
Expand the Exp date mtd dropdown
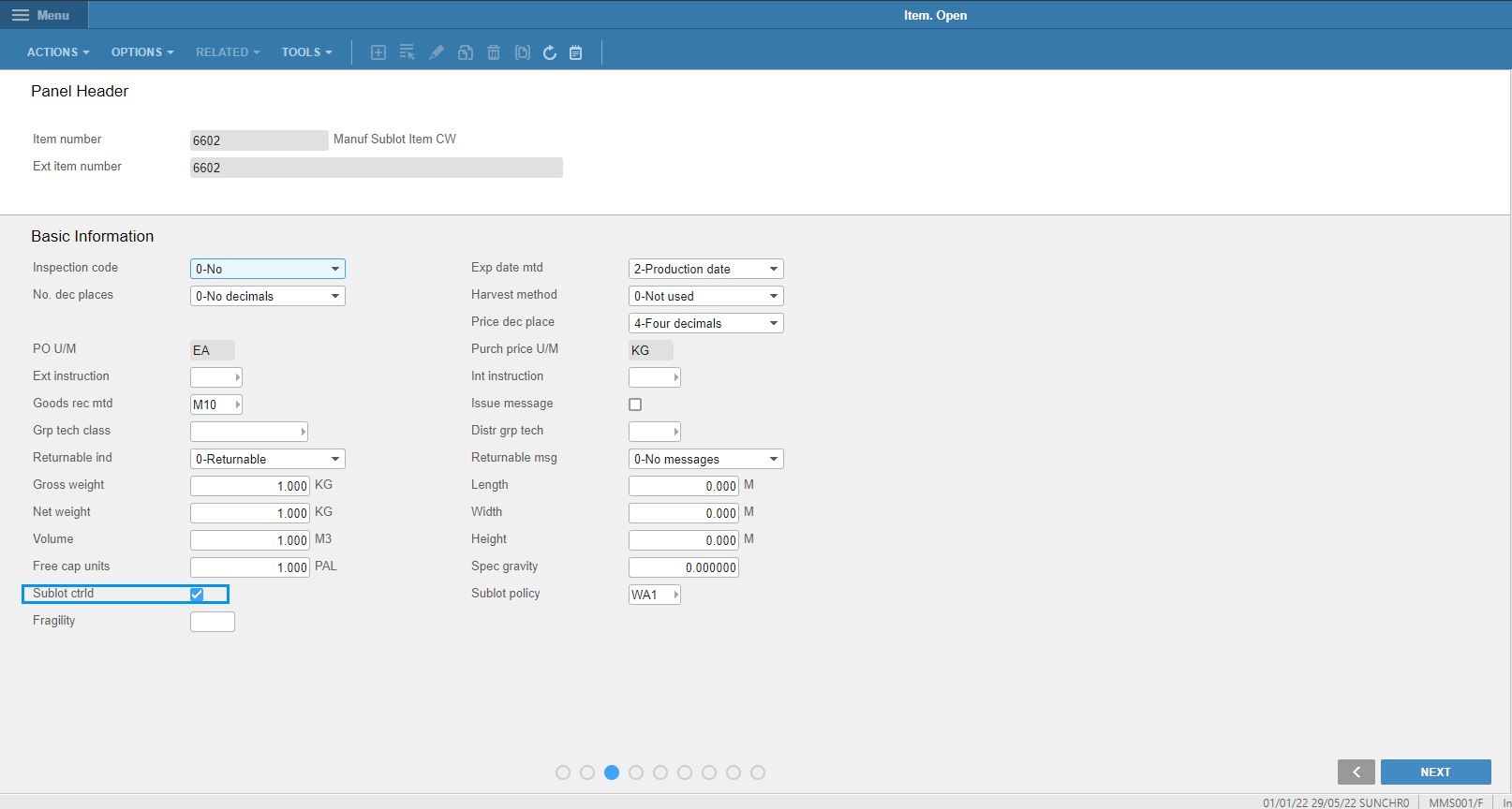[706, 269]
